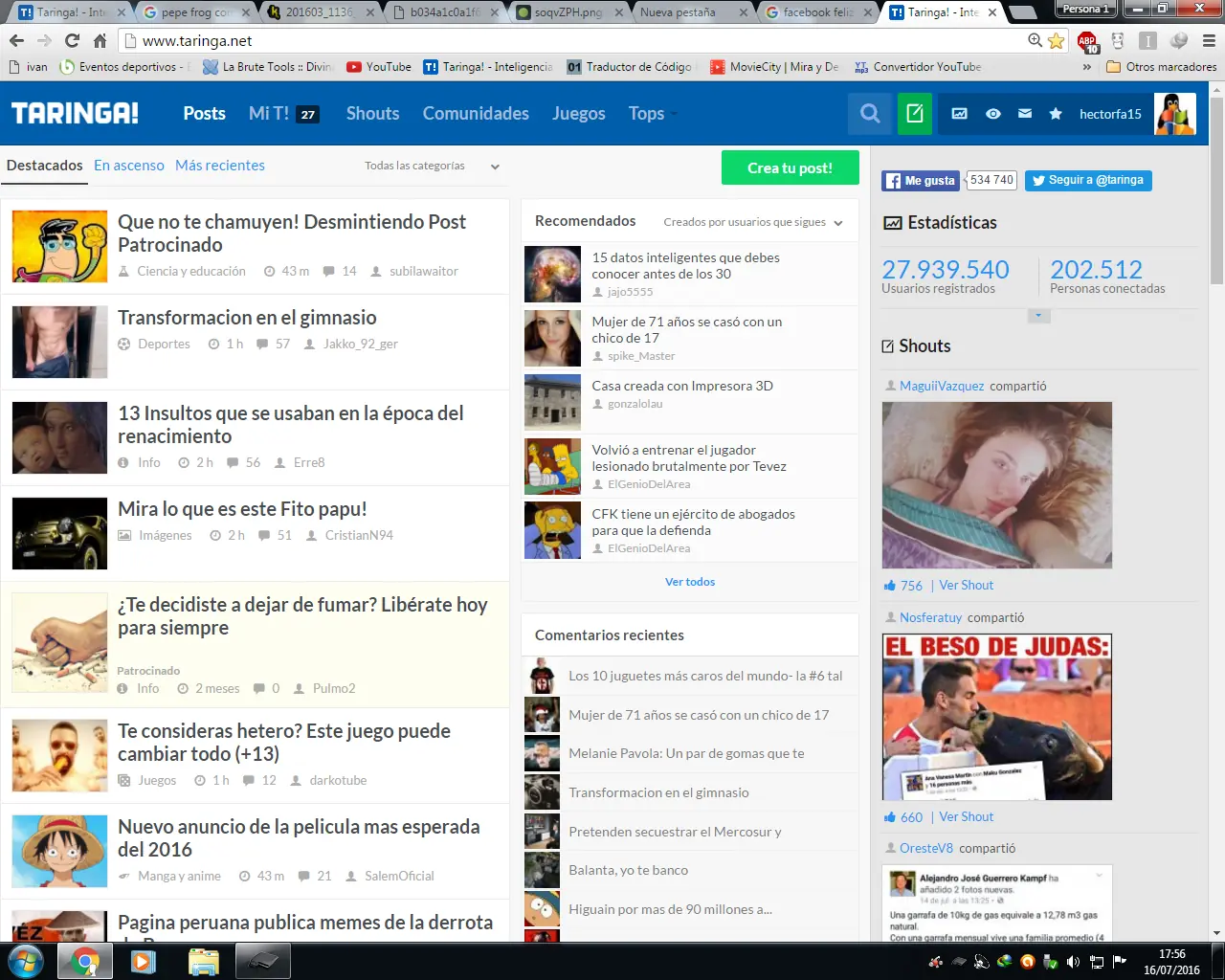
Task: Open the Creados por usuarios que sigues dropdown
Action: (753, 222)
